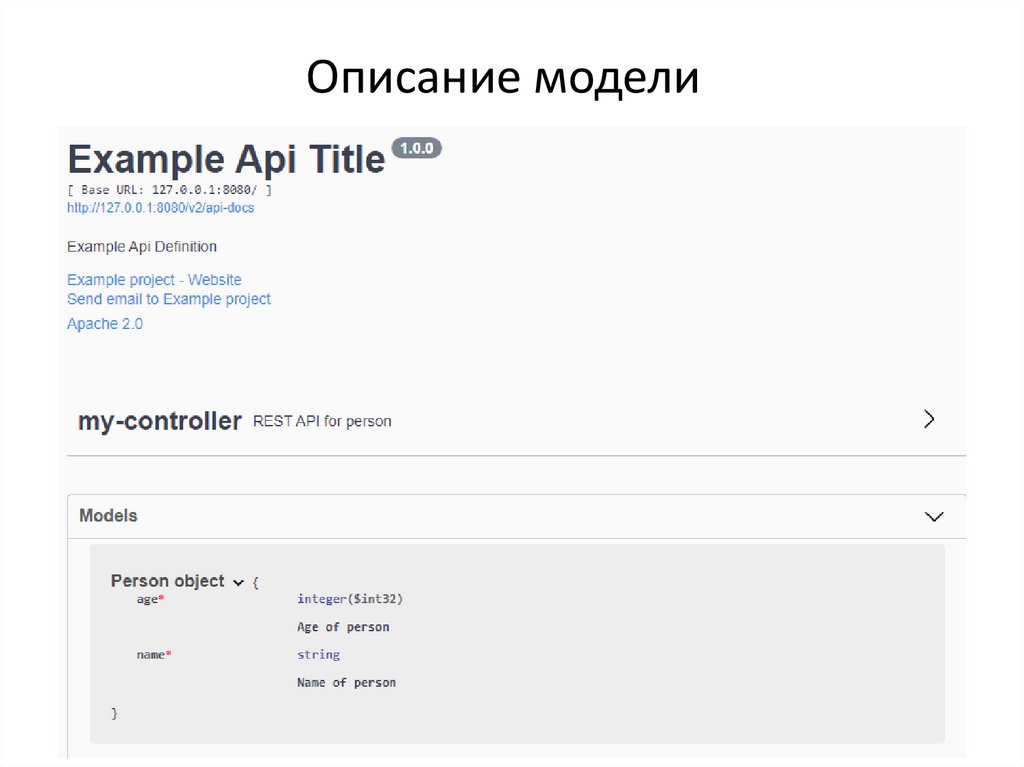Click the Models section header
Viewport: 1024px width, 767px height.
tap(109, 516)
